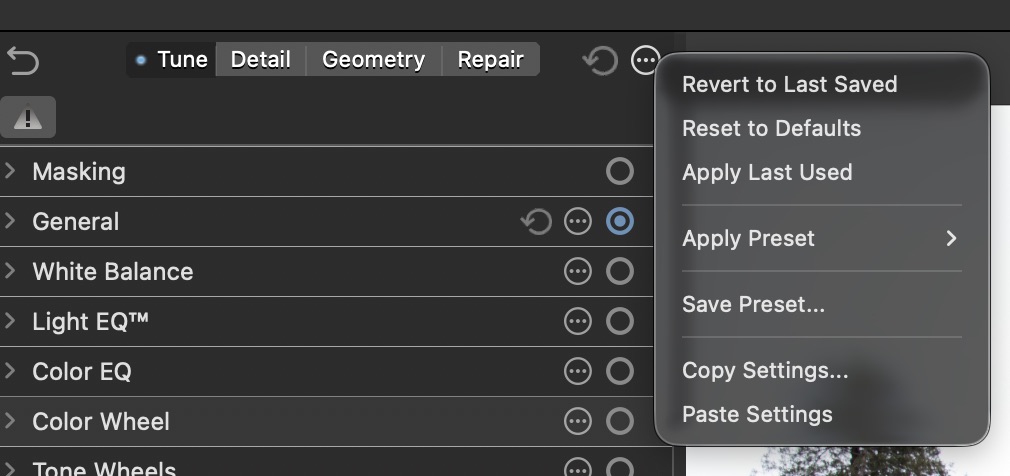The height and width of the screenshot is (476, 1010).
Task: Switch to the Detail tab
Action: tap(260, 60)
